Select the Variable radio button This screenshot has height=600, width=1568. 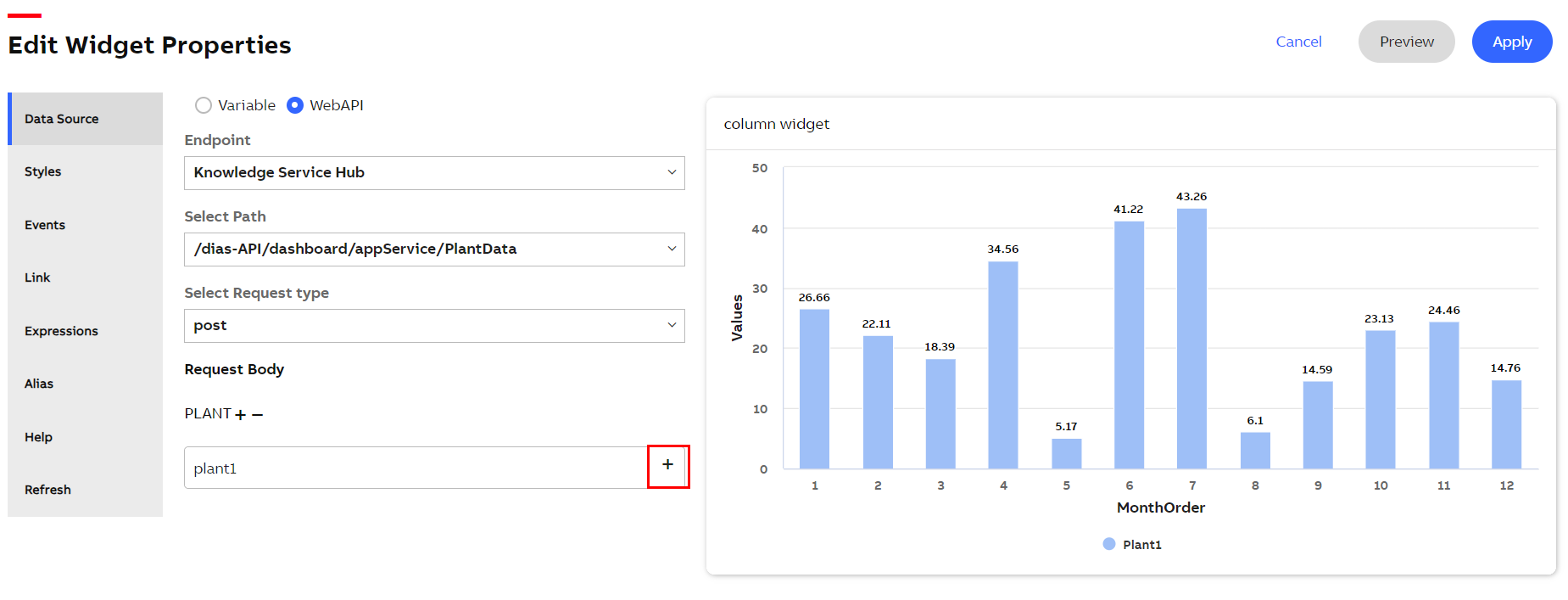click(204, 105)
